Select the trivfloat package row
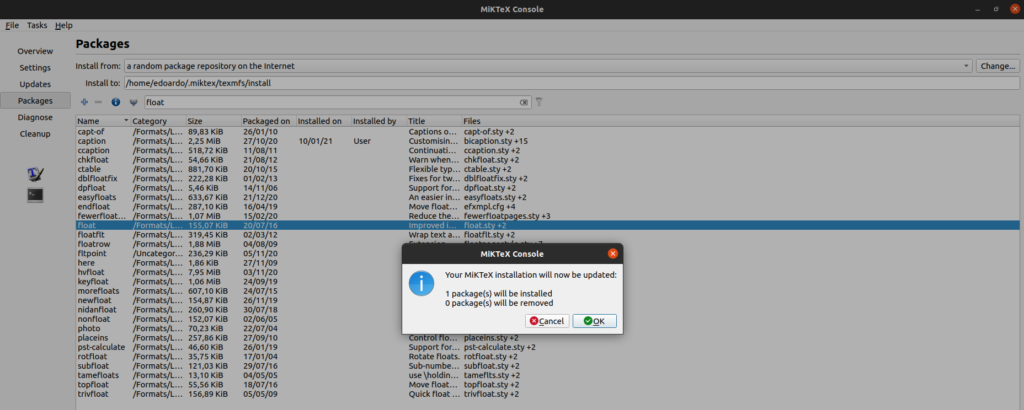This screenshot has width=1024, height=410. pyautogui.click(x=548, y=394)
